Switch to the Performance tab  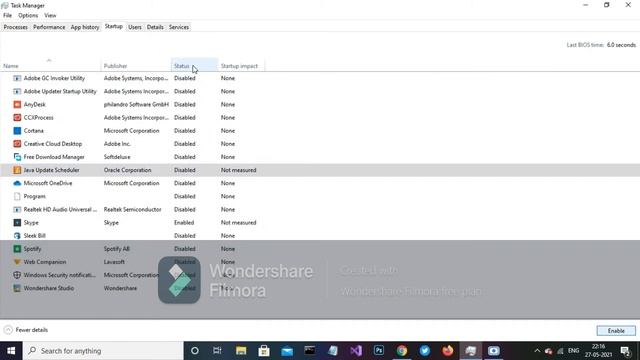pos(49,27)
